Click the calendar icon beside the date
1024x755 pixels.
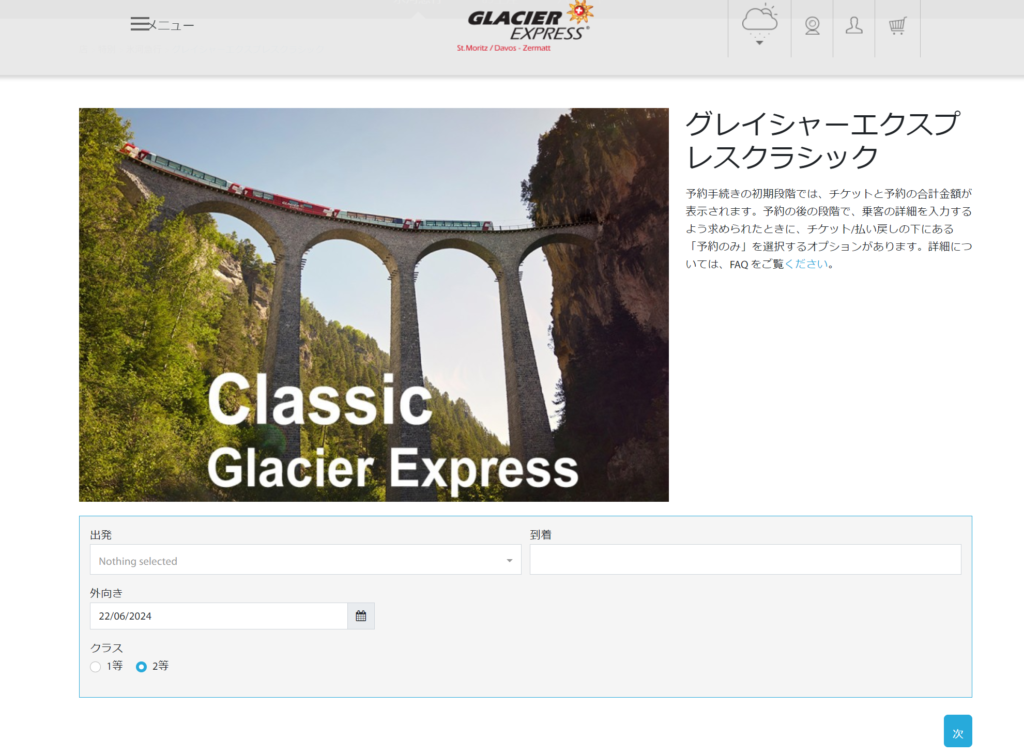[x=361, y=616]
